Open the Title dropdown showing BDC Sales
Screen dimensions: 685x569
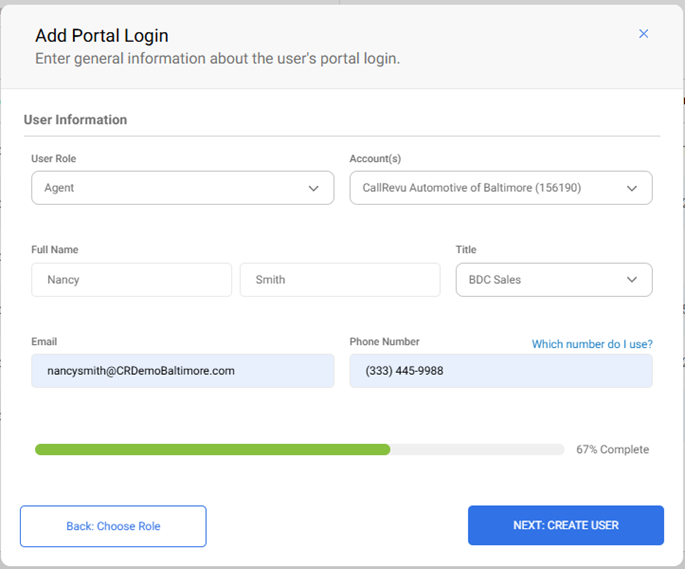point(554,280)
